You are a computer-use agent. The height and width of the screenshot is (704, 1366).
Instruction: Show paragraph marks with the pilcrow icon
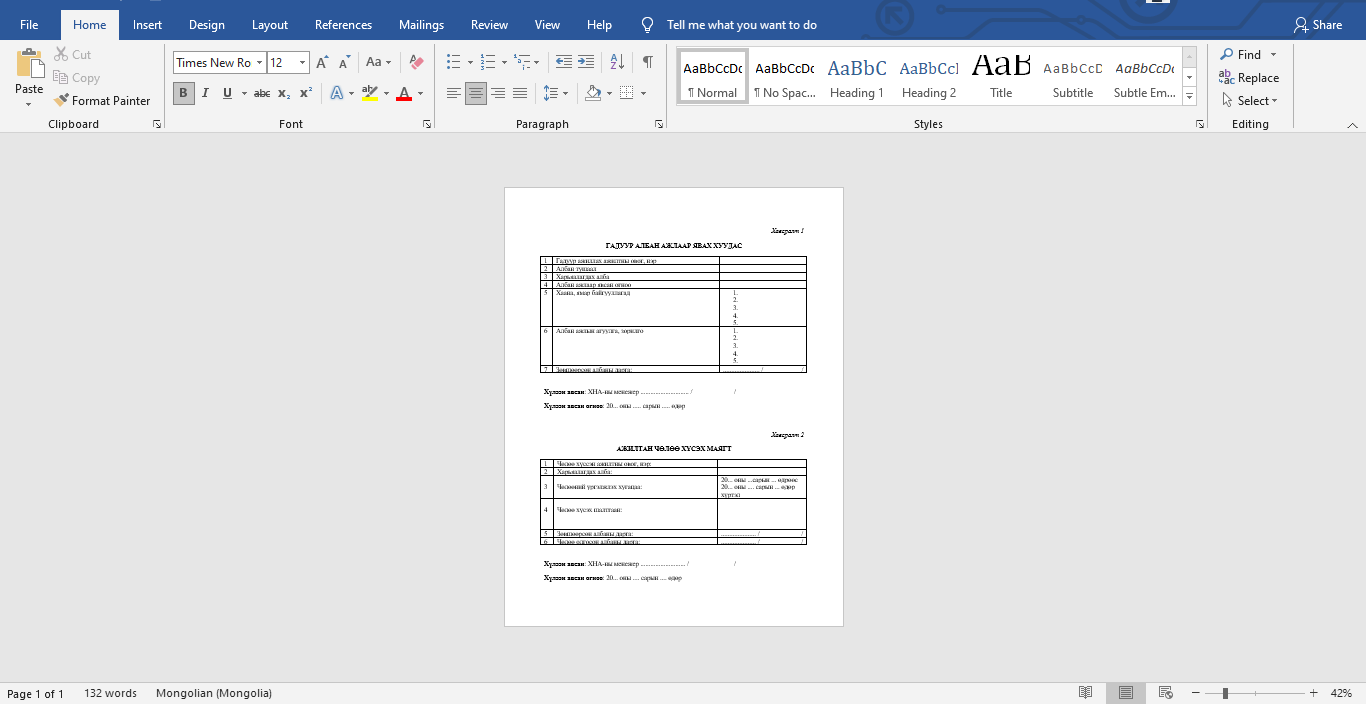point(648,62)
